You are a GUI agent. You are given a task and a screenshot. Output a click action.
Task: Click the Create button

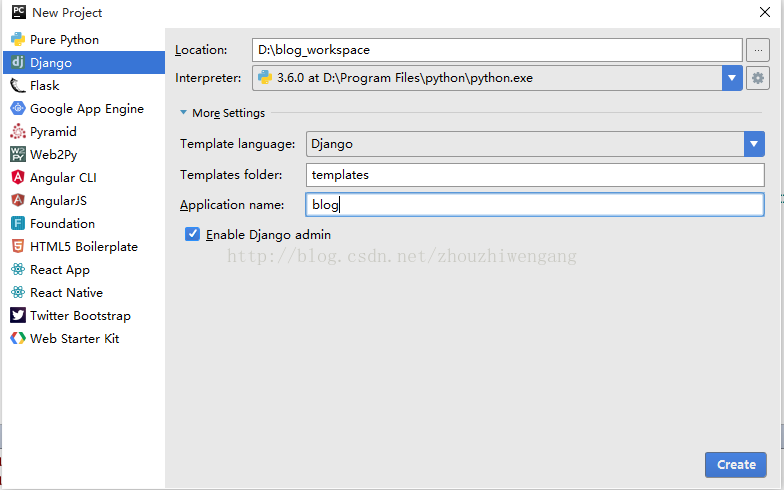click(x=736, y=464)
